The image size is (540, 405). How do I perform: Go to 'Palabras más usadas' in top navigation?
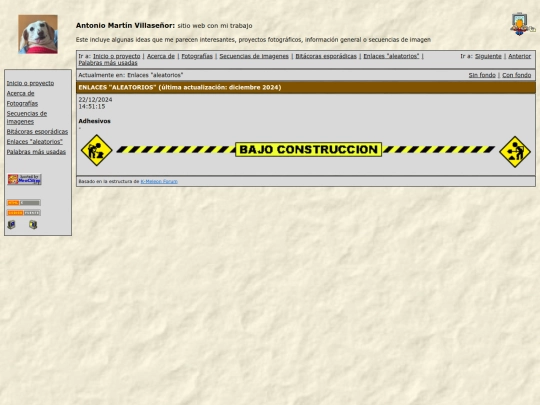(x=108, y=63)
